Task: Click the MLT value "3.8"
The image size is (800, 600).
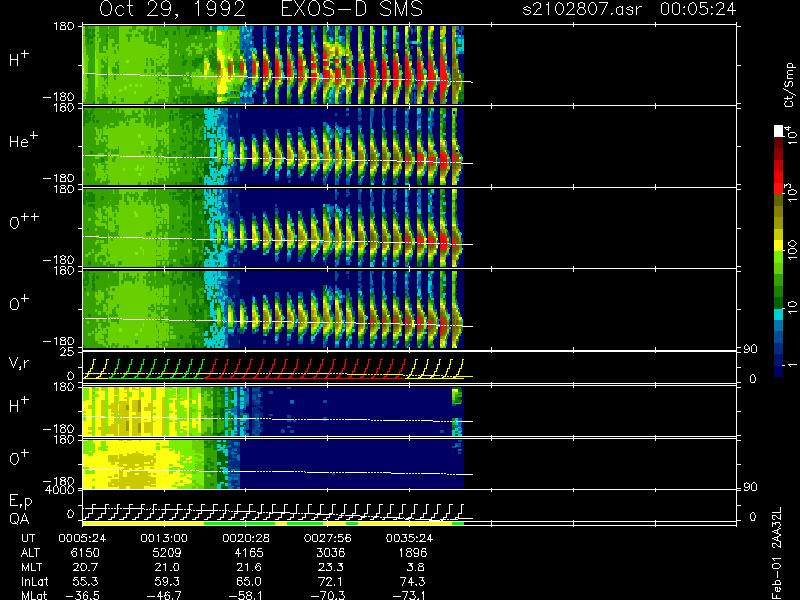Action: click(x=415, y=567)
